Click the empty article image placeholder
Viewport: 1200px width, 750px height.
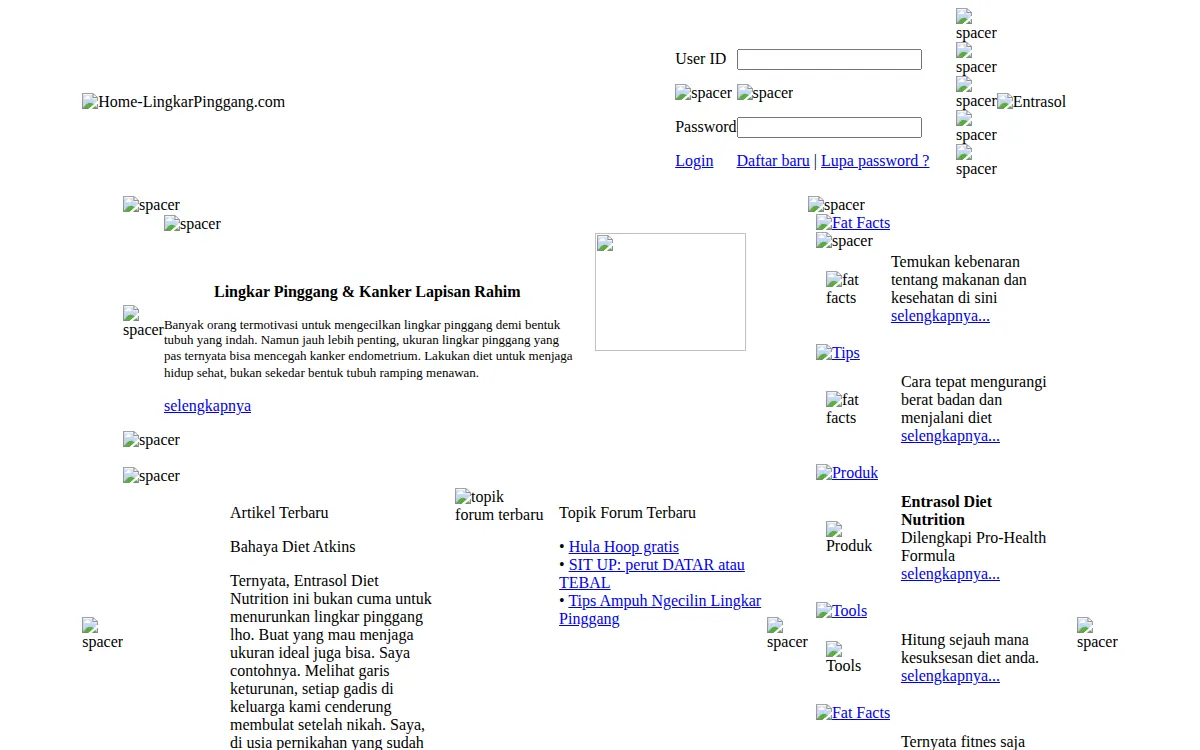click(x=670, y=292)
